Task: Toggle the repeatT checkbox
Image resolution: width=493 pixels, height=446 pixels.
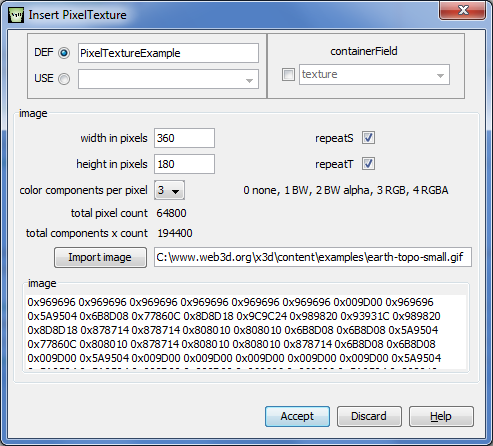Action: [368, 164]
